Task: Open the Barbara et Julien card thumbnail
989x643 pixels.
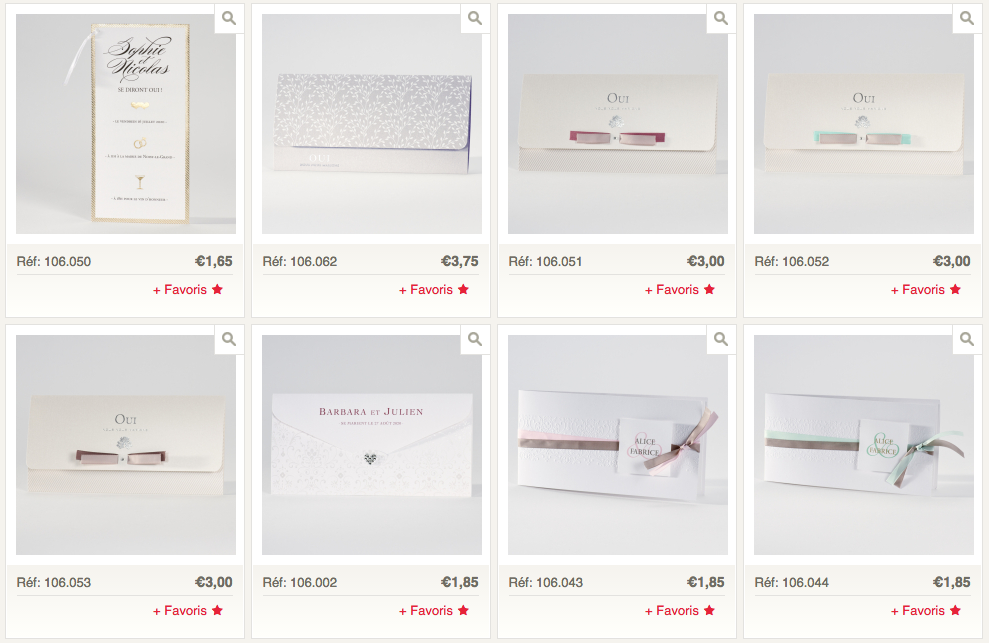Action: [x=372, y=445]
